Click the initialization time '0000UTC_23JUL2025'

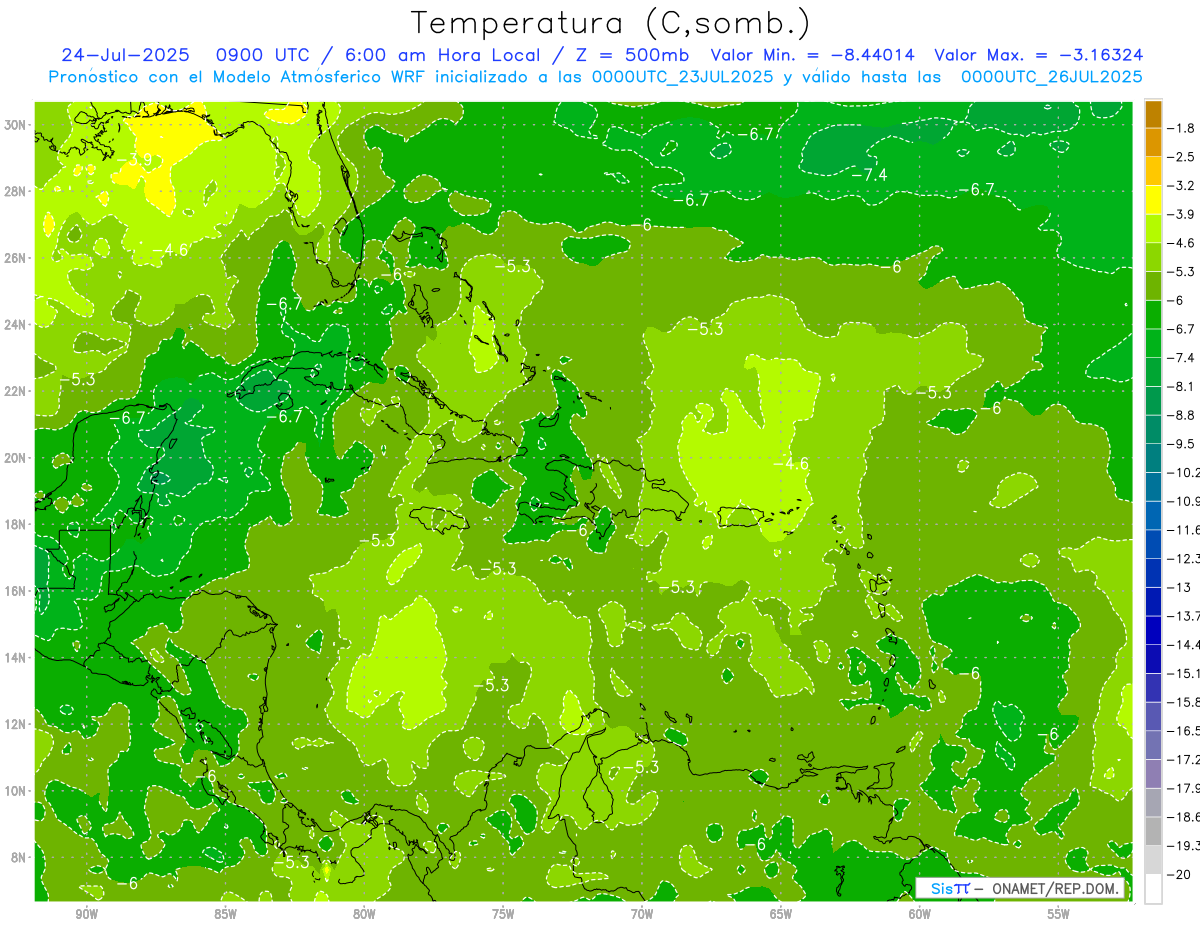click(x=683, y=76)
